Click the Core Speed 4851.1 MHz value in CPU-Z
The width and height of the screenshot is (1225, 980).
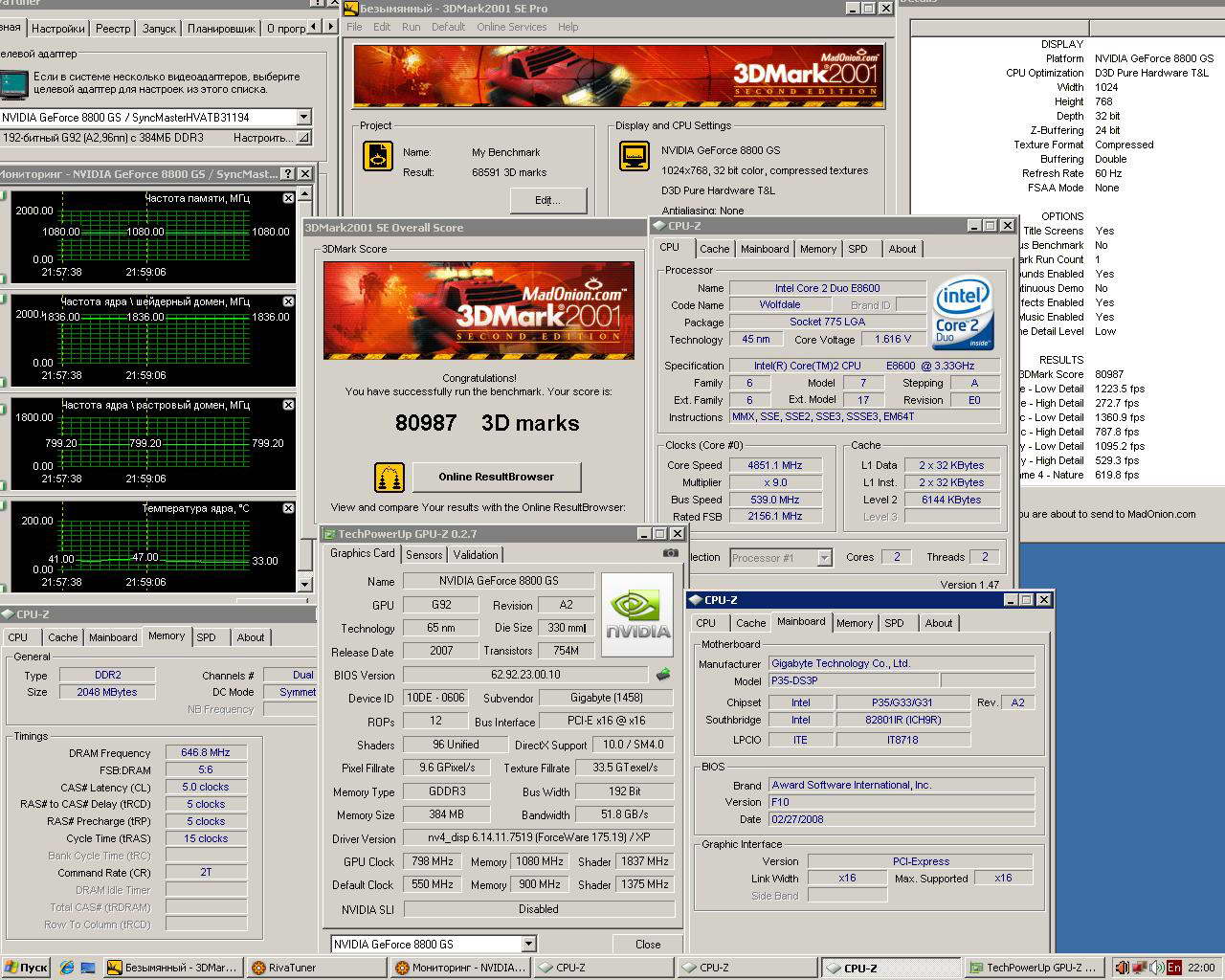pos(775,465)
